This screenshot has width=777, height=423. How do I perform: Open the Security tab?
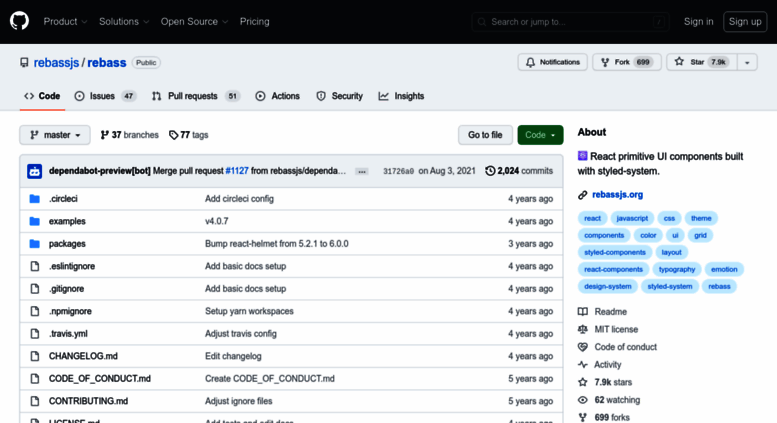point(339,96)
